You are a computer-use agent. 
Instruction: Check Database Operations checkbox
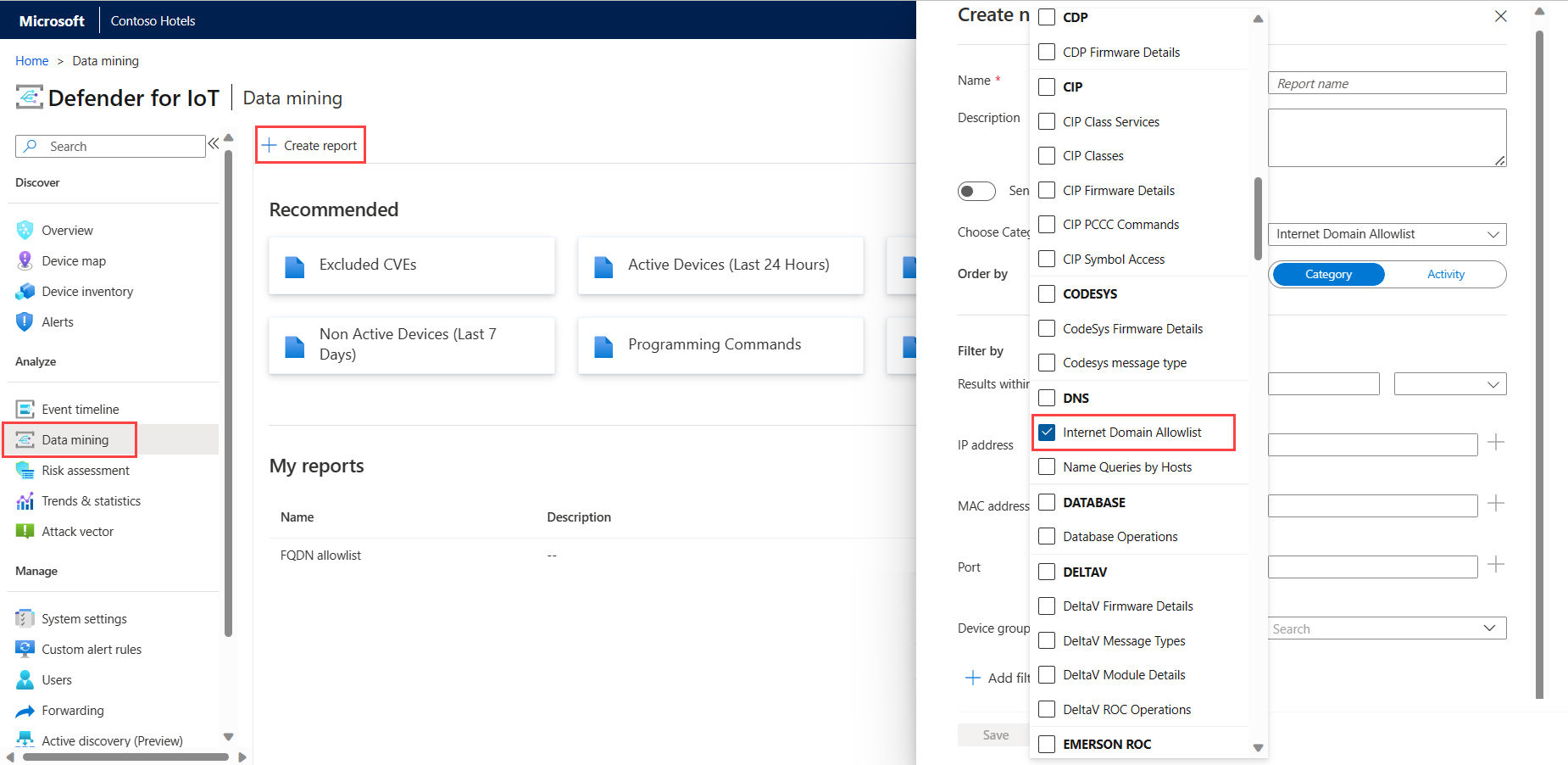[x=1047, y=536]
